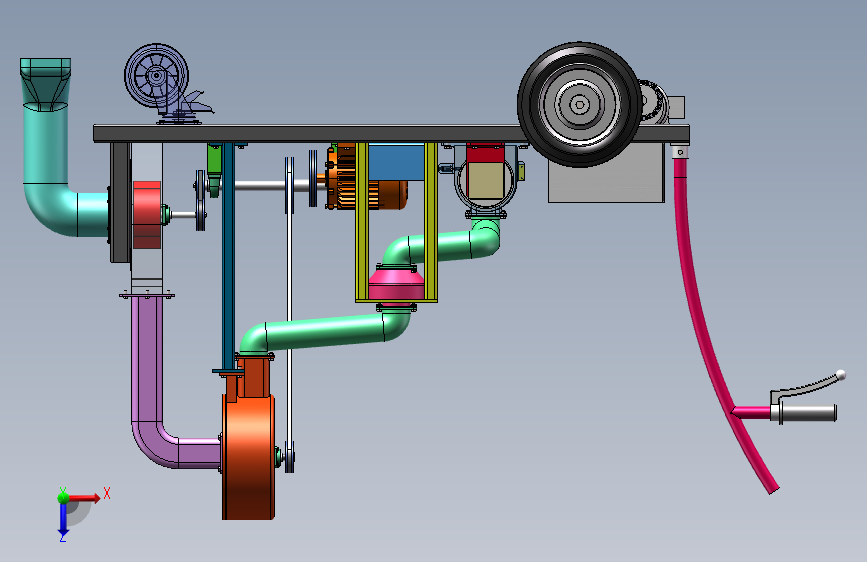Select the dark teal vertical post
The width and height of the screenshot is (867, 562).
coord(228,257)
